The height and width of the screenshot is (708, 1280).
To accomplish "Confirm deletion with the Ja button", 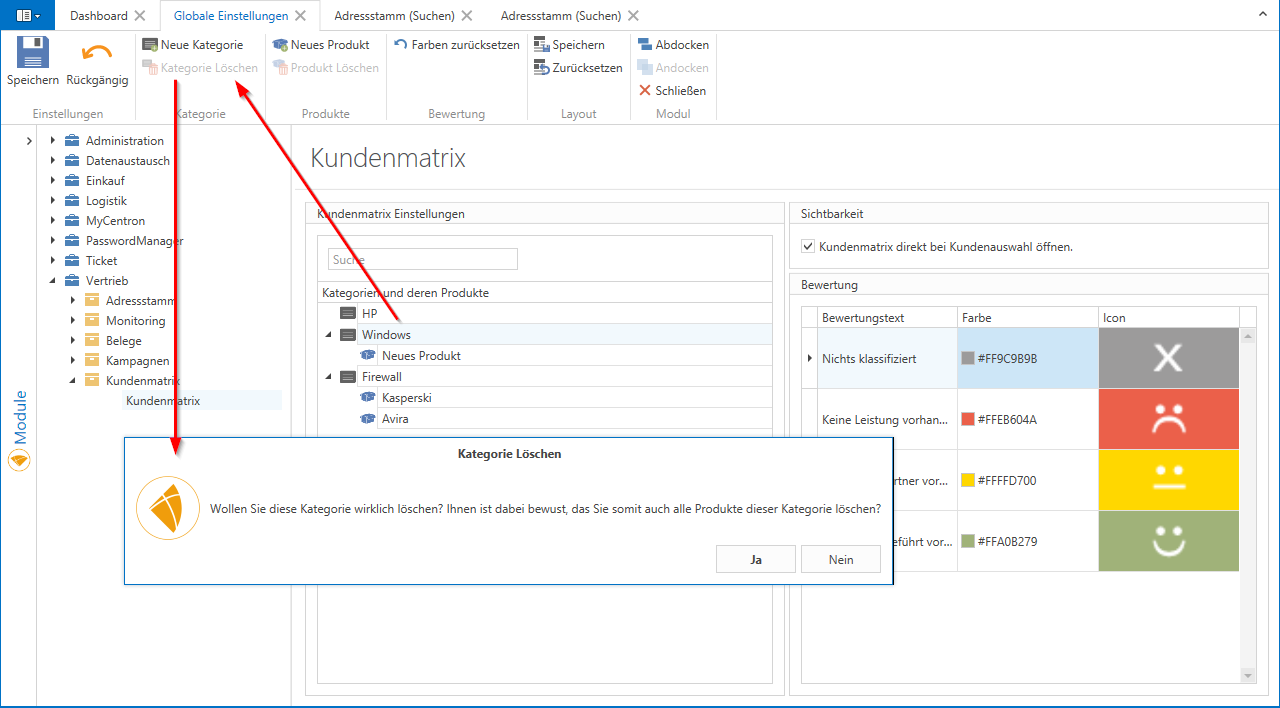I will click(756, 559).
